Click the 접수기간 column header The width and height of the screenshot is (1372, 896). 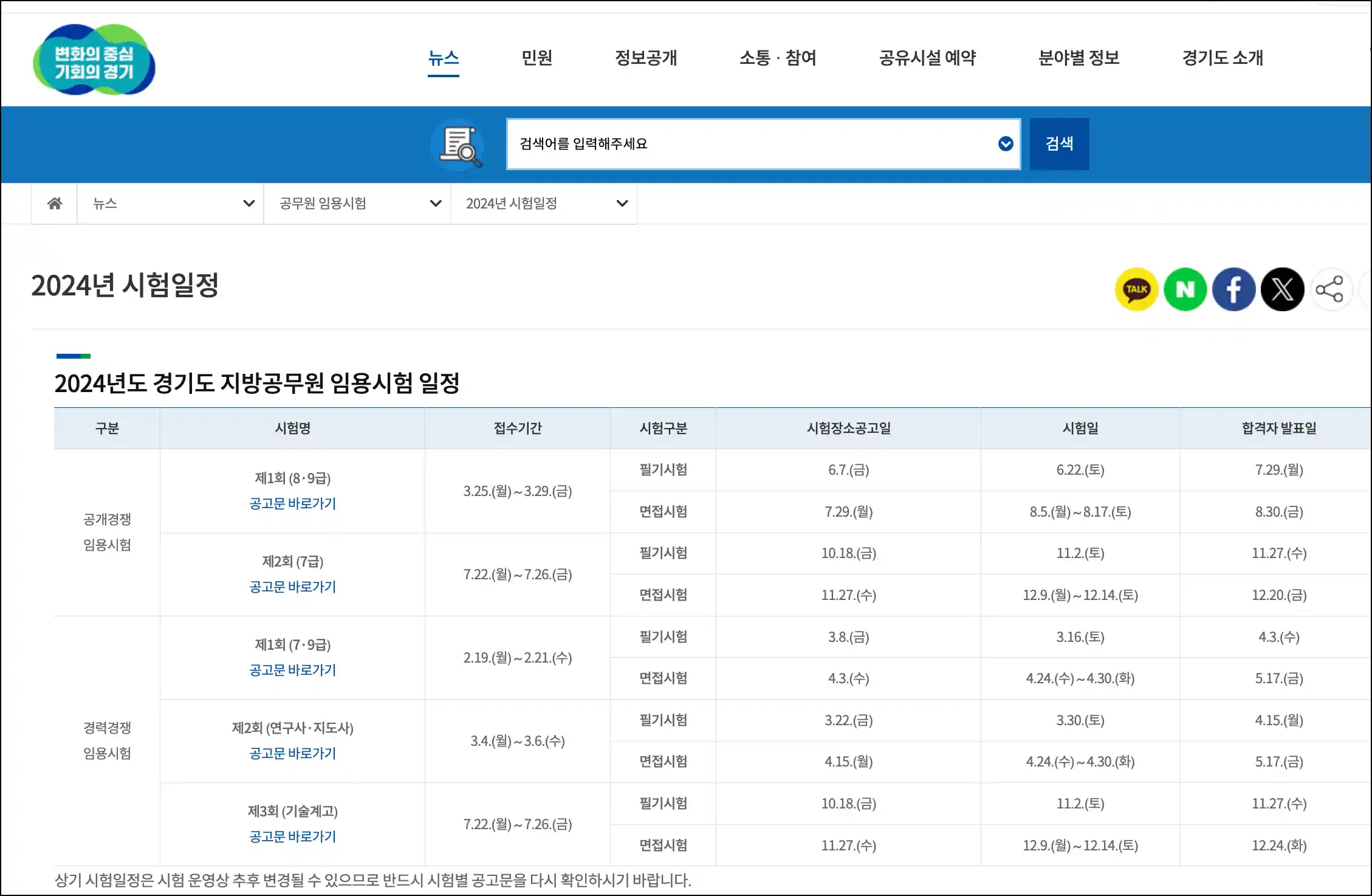click(x=518, y=429)
